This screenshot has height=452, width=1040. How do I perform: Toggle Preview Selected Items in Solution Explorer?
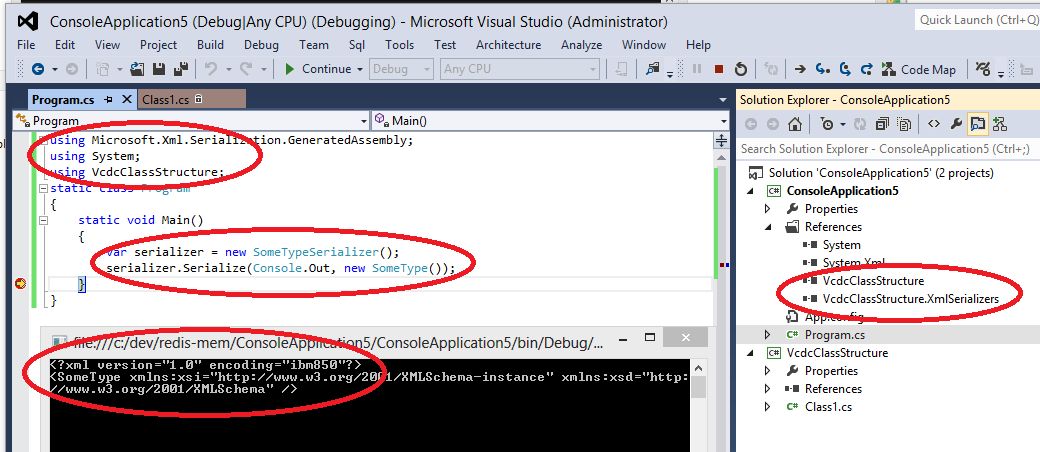tap(977, 124)
